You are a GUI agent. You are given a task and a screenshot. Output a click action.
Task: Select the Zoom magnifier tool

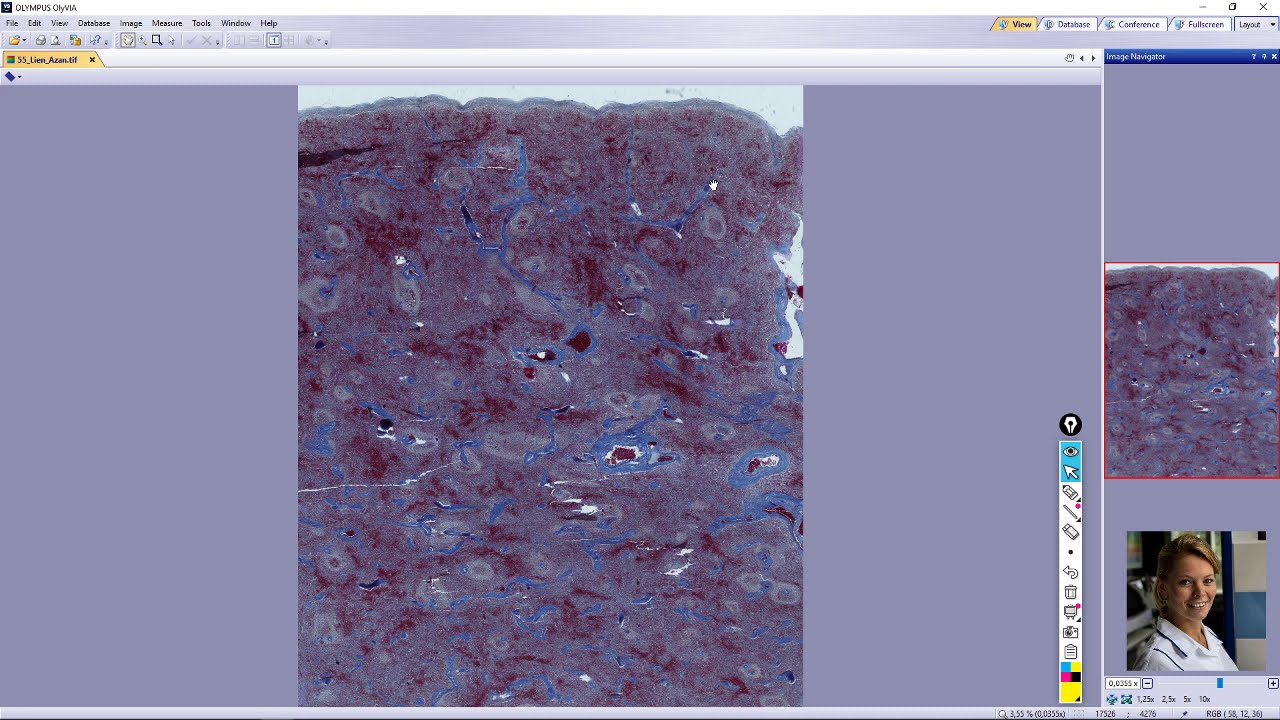click(x=142, y=40)
